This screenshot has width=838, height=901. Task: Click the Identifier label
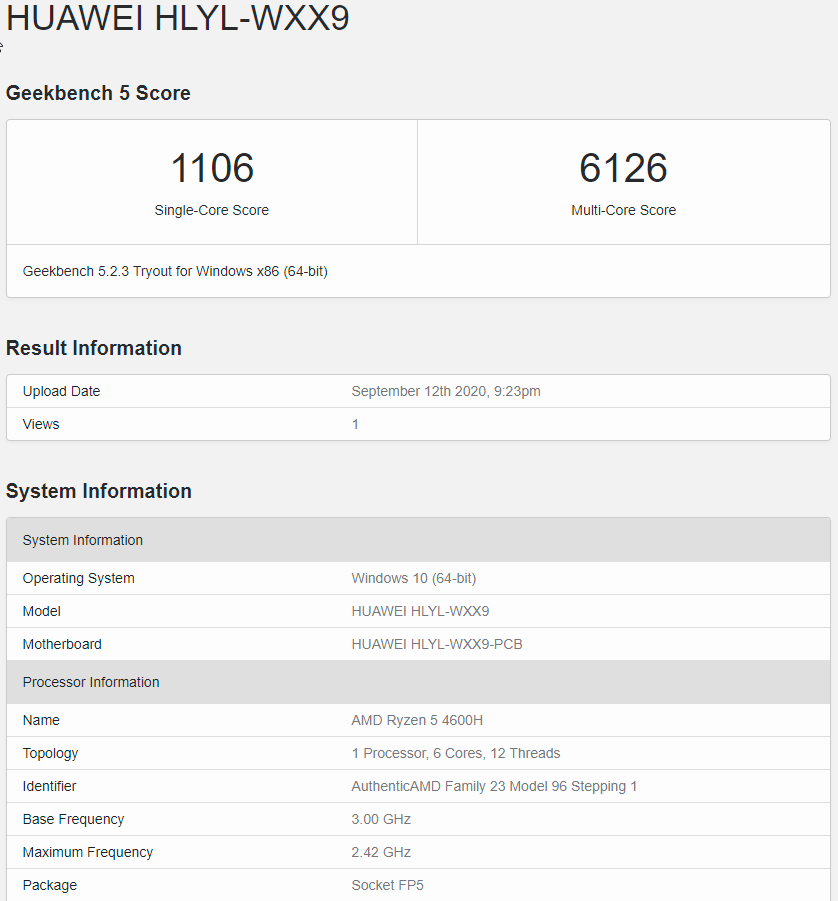pyautogui.click(x=49, y=786)
